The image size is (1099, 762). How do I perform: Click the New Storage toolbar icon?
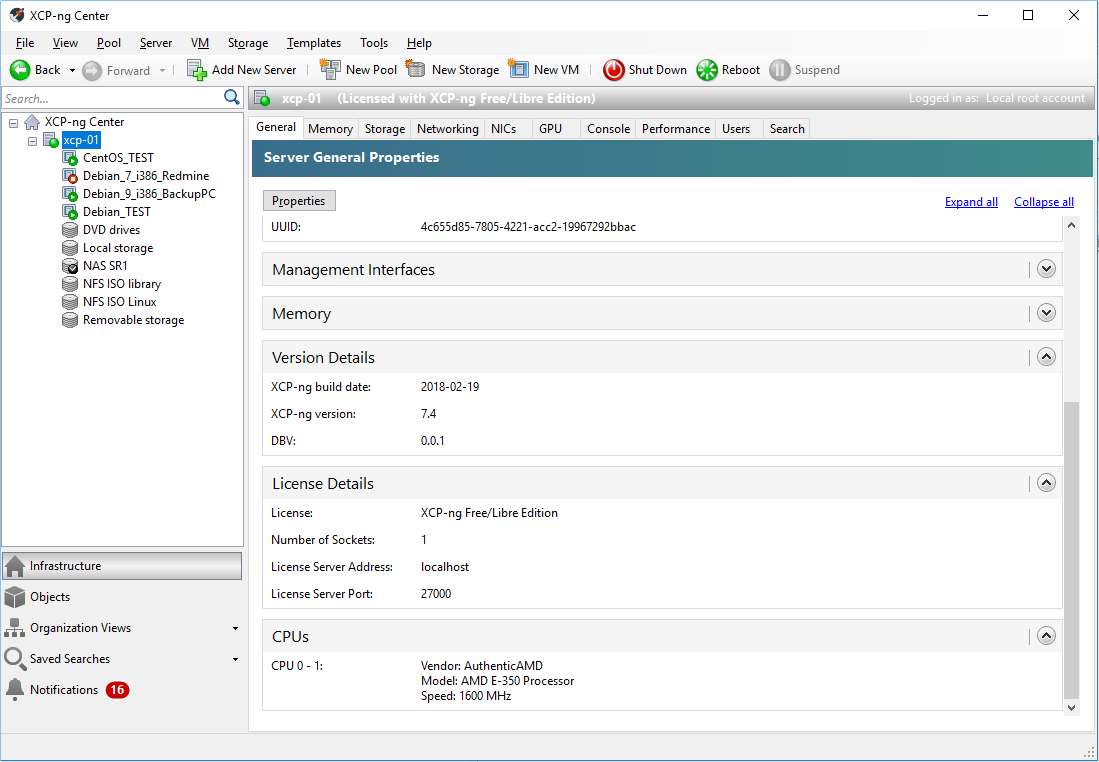pyautogui.click(x=416, y=69)
